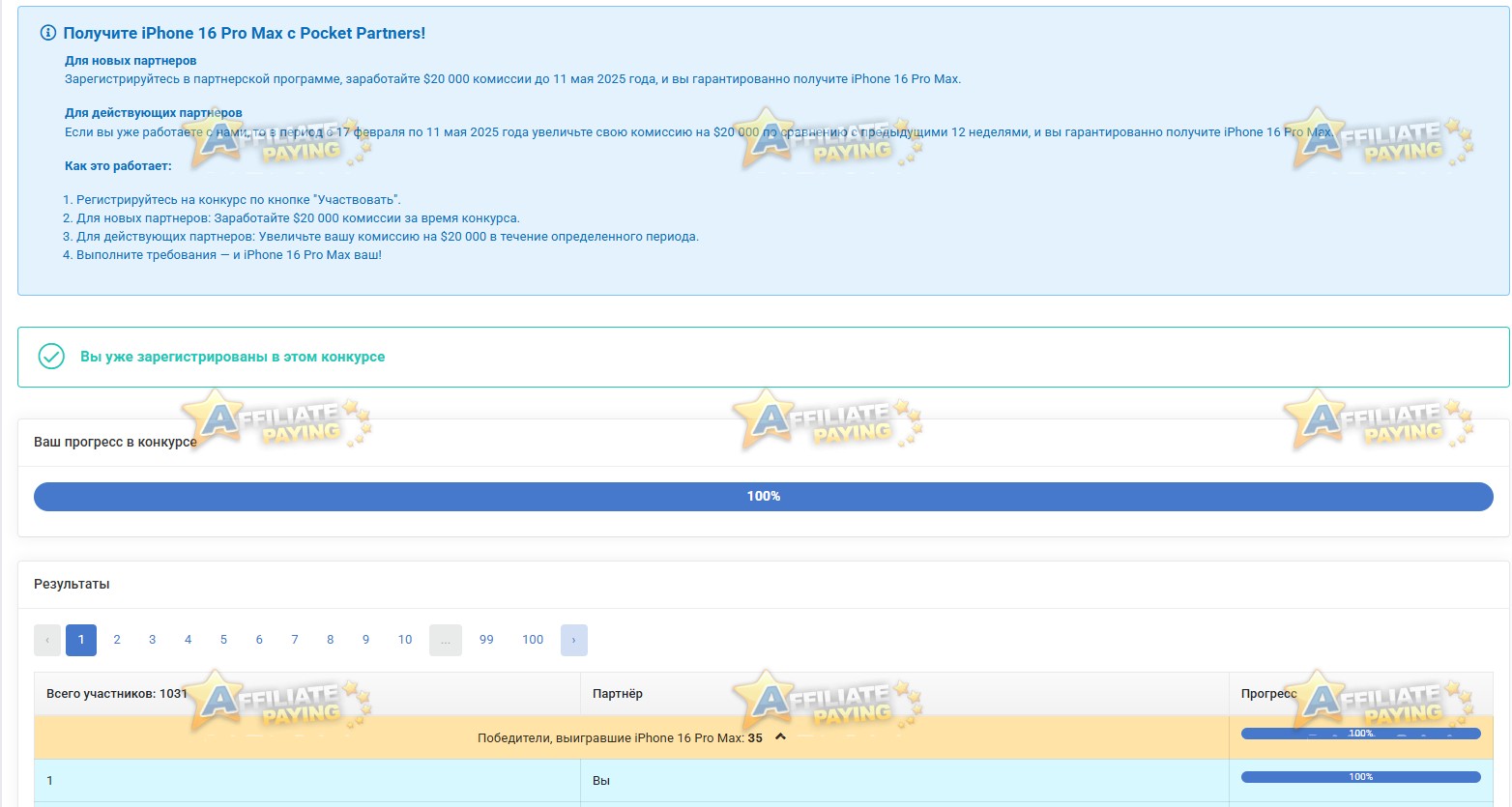Click the 'Ваш прогресс в конкурсе' panel title
This screenshot has width=1512, height=807.
115,442
